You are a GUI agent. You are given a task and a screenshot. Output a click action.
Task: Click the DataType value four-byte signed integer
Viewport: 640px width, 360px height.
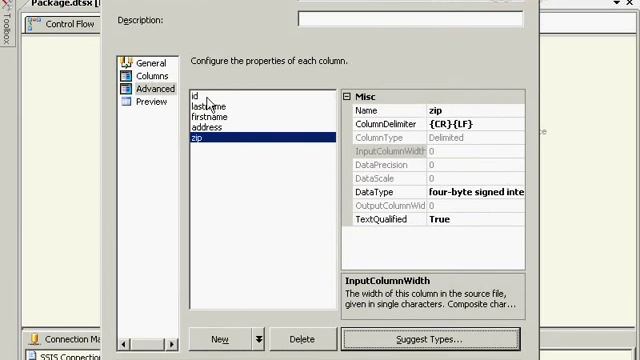click(x=476, y=192)
